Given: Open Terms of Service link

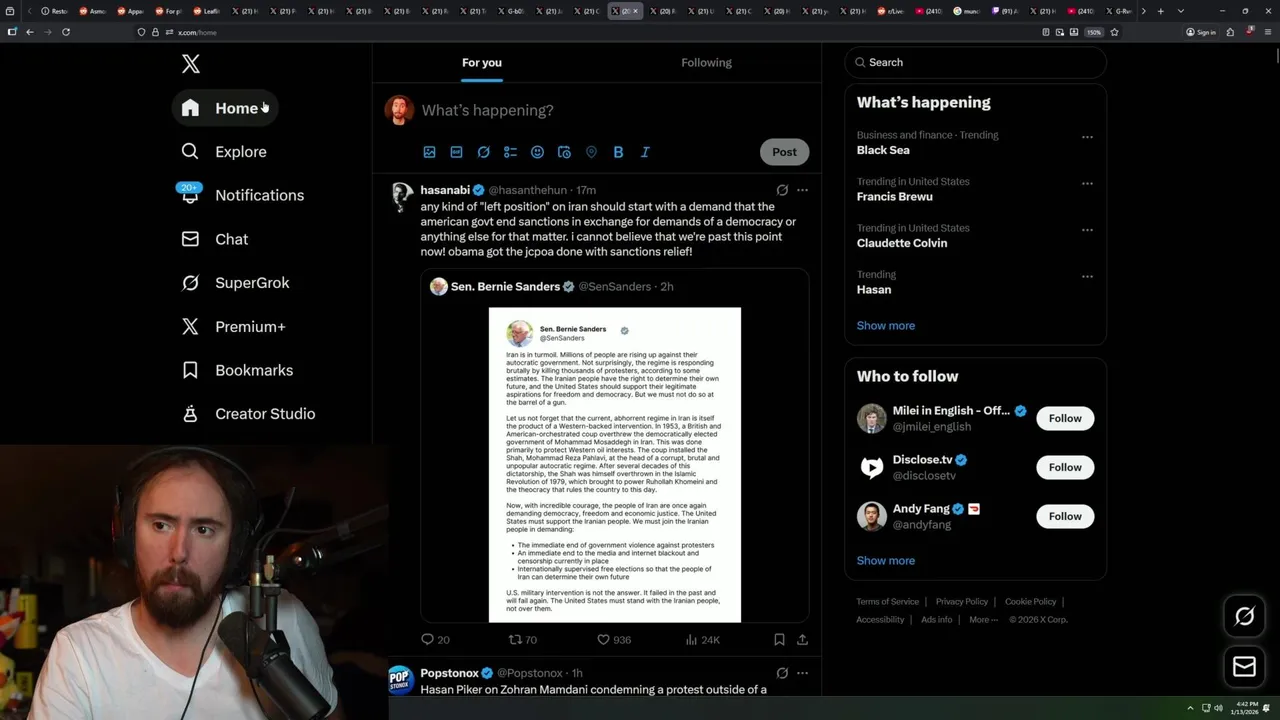Looking at the screenshot, I should click(x=887, y=602).
